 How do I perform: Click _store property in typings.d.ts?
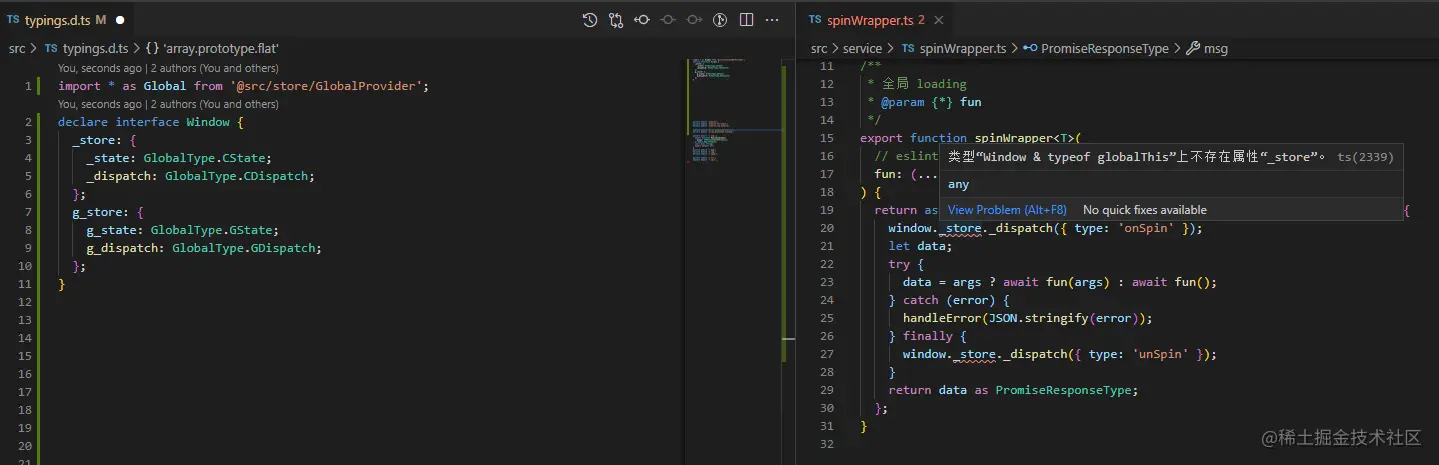coord(93,140)
